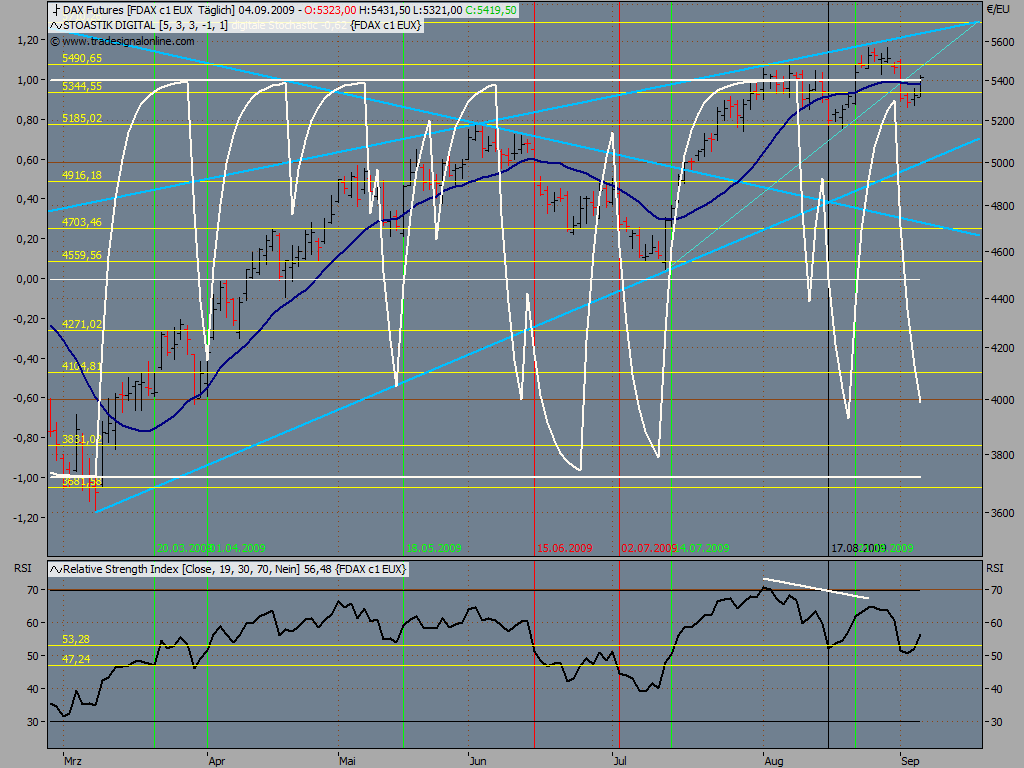Image resolution: width=1024 pixels, height=768 pixels.
Task: Click the line icon beside STOASTIK DIGITAL label
Action: 56,25
